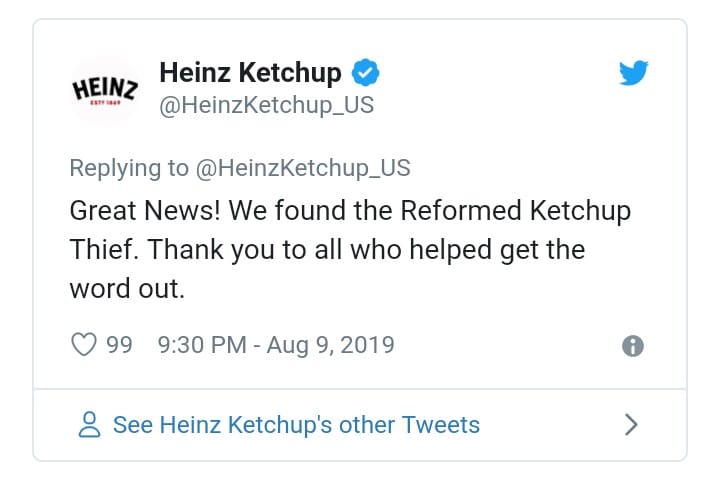Click the chevron arrow for other Tweets
The height and width of the screenshot is (478, 720).
631,425
